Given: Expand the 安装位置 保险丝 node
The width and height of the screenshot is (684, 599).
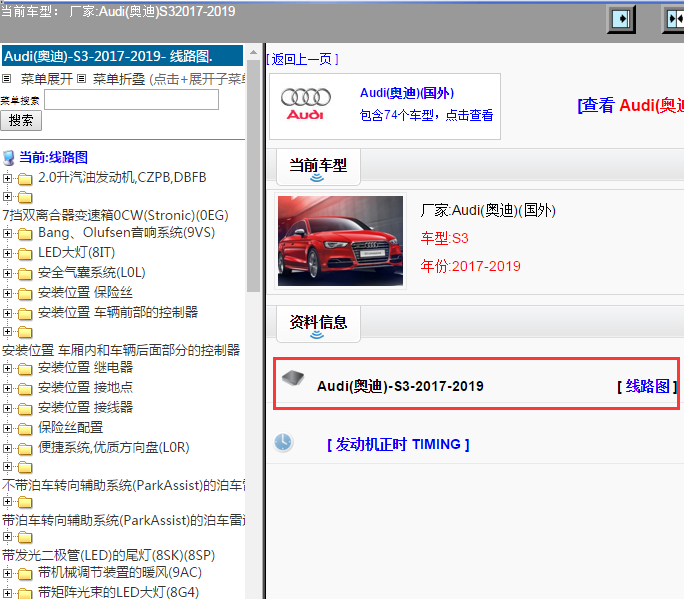Looking at the screenshot, I should click(7, 293).
